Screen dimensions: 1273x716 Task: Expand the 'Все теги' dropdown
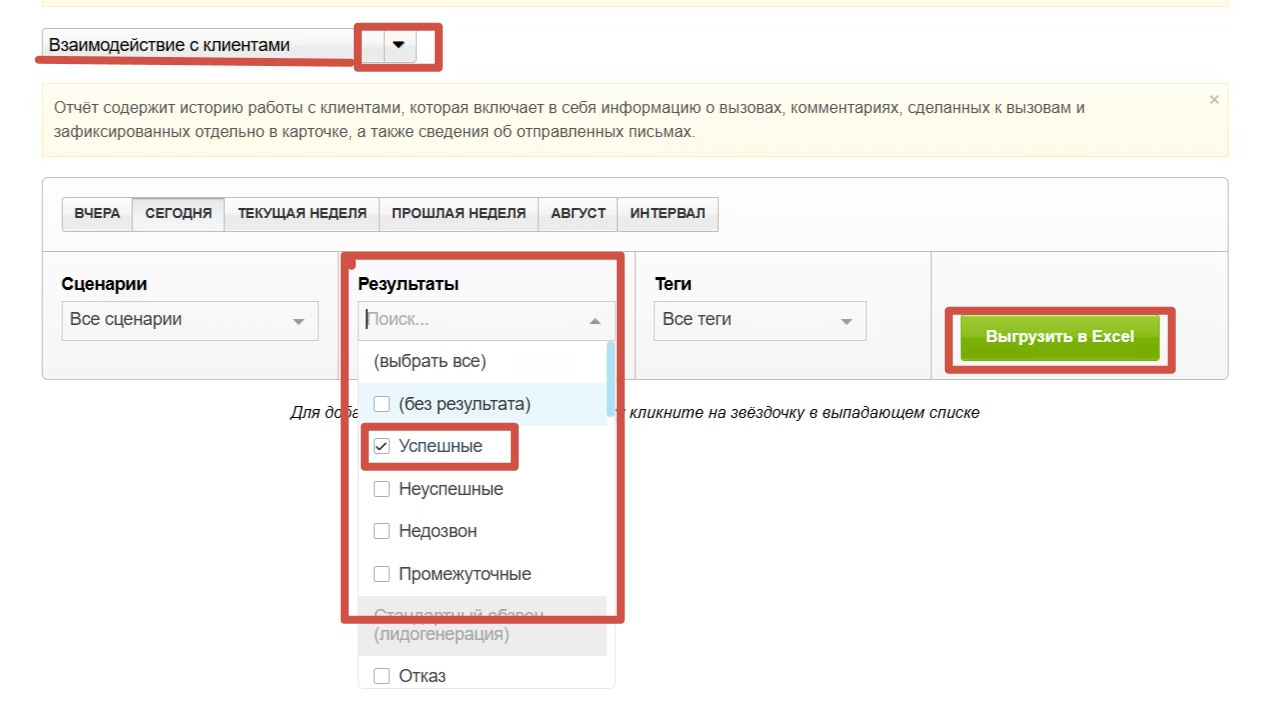[760, 321]
